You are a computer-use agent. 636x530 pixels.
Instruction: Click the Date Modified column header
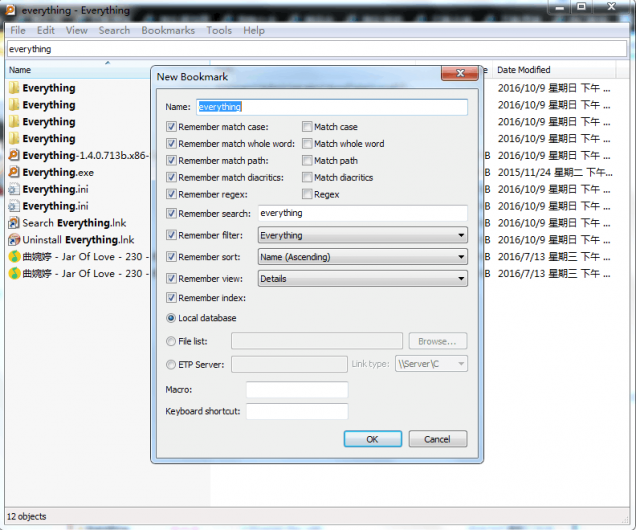click(554, 70)
